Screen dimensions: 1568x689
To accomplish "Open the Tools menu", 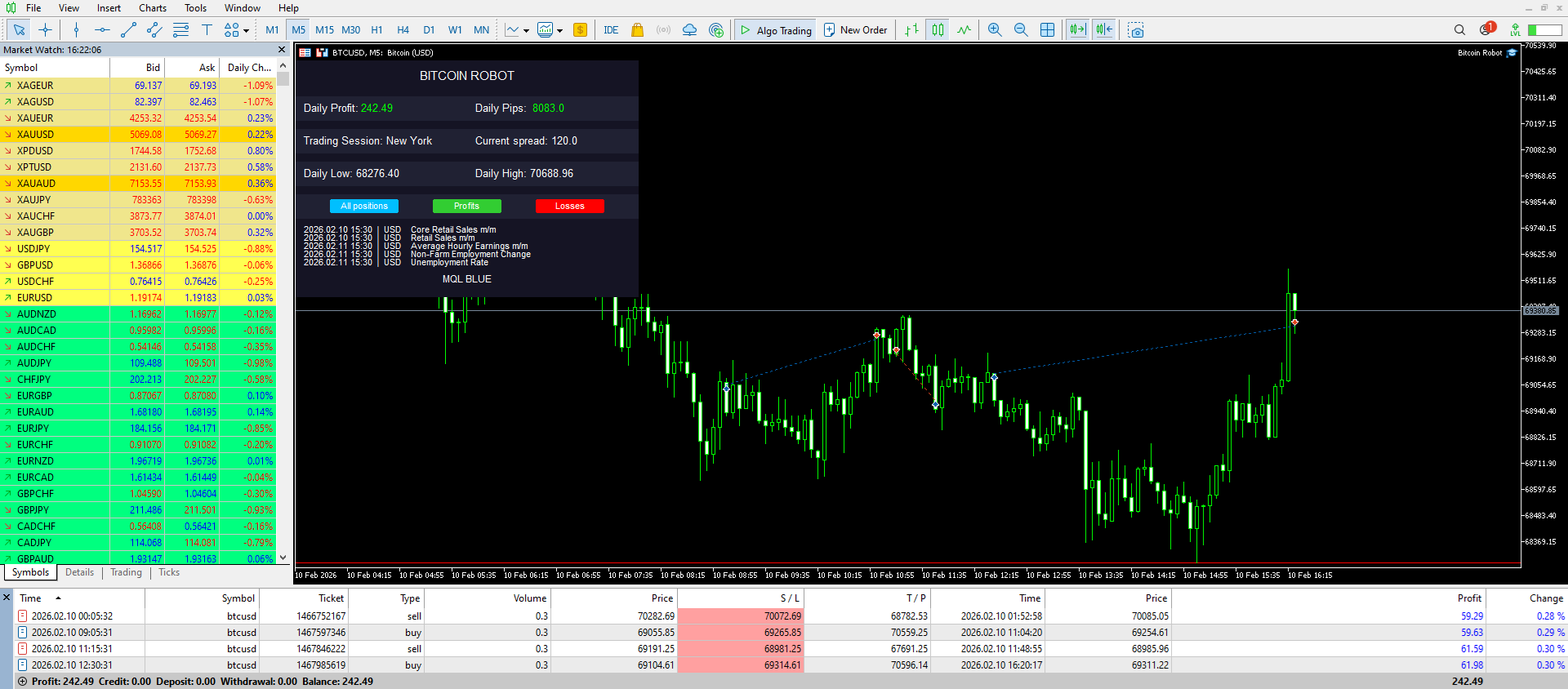I will pos(195,8).
